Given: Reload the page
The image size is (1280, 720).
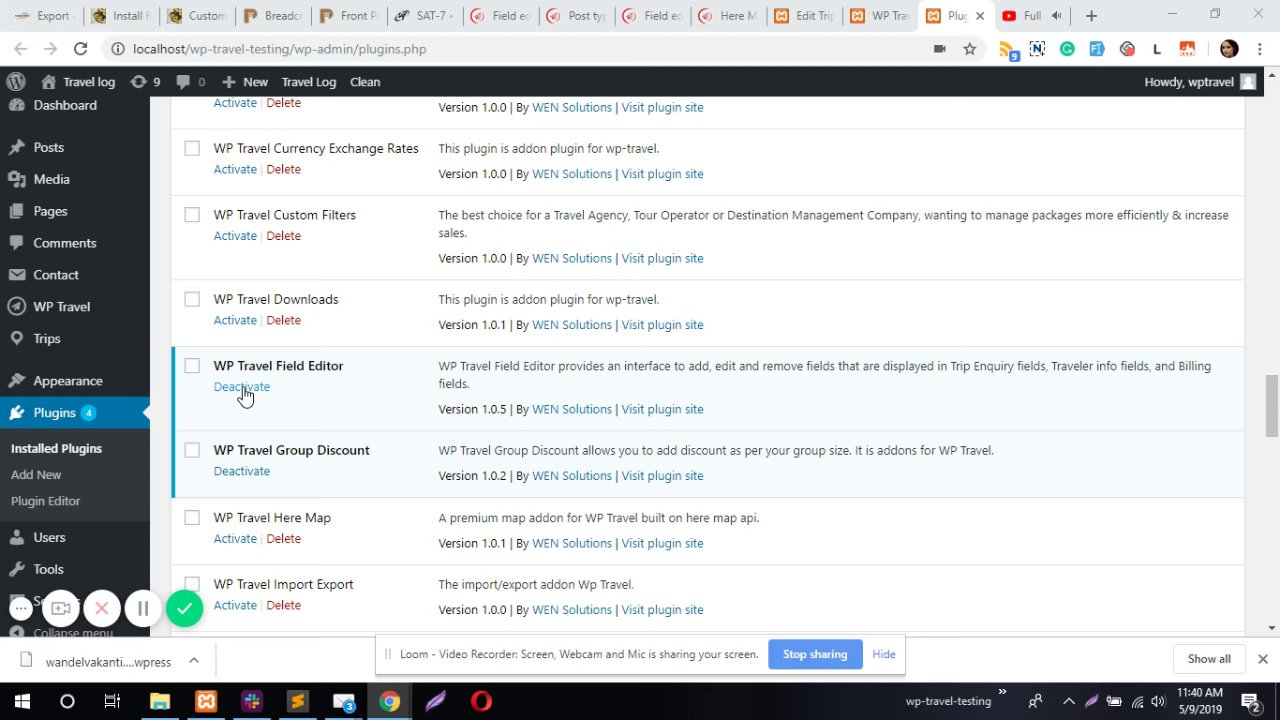Looking at the screenshot, I should [x=81, y=49].
